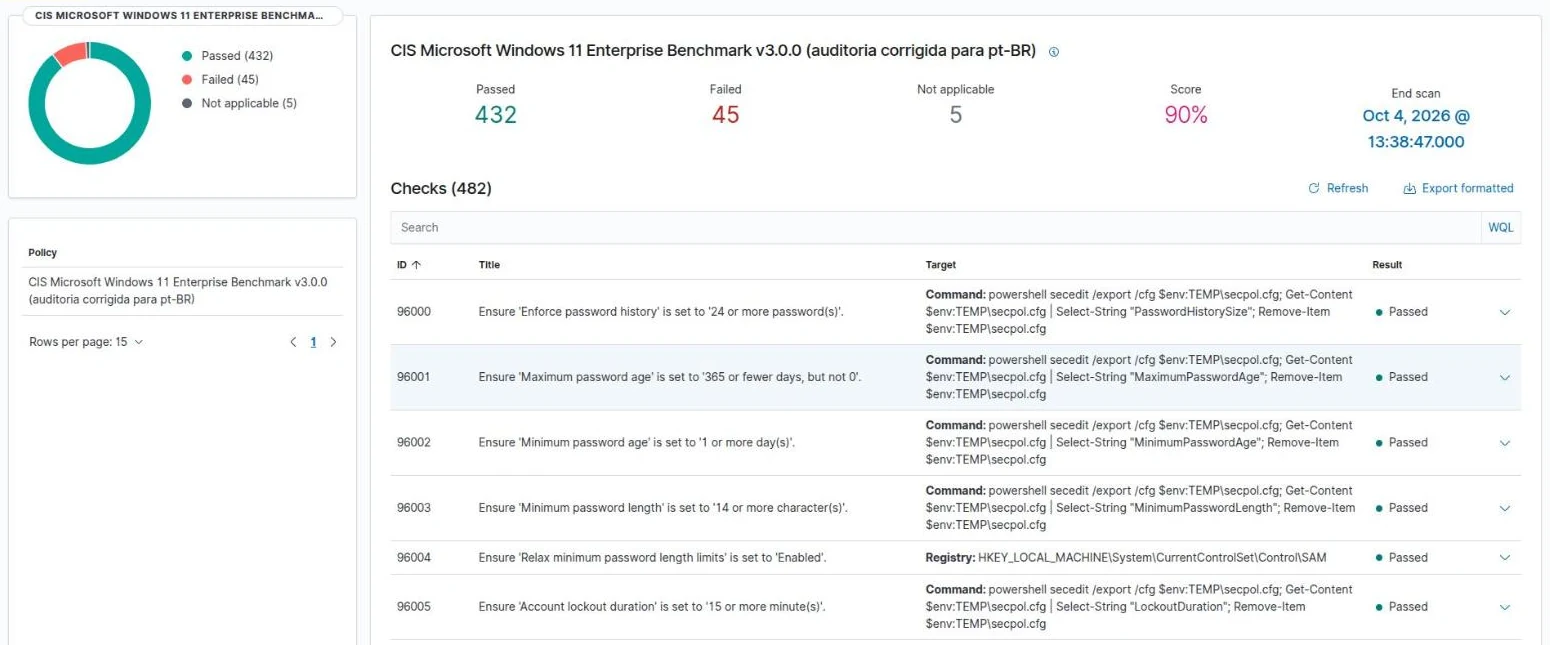This screenshot has width=1550, height=645.
Task: Click the CIS Microsoft Windows 11 panel title
Action: tap(179, 17)
